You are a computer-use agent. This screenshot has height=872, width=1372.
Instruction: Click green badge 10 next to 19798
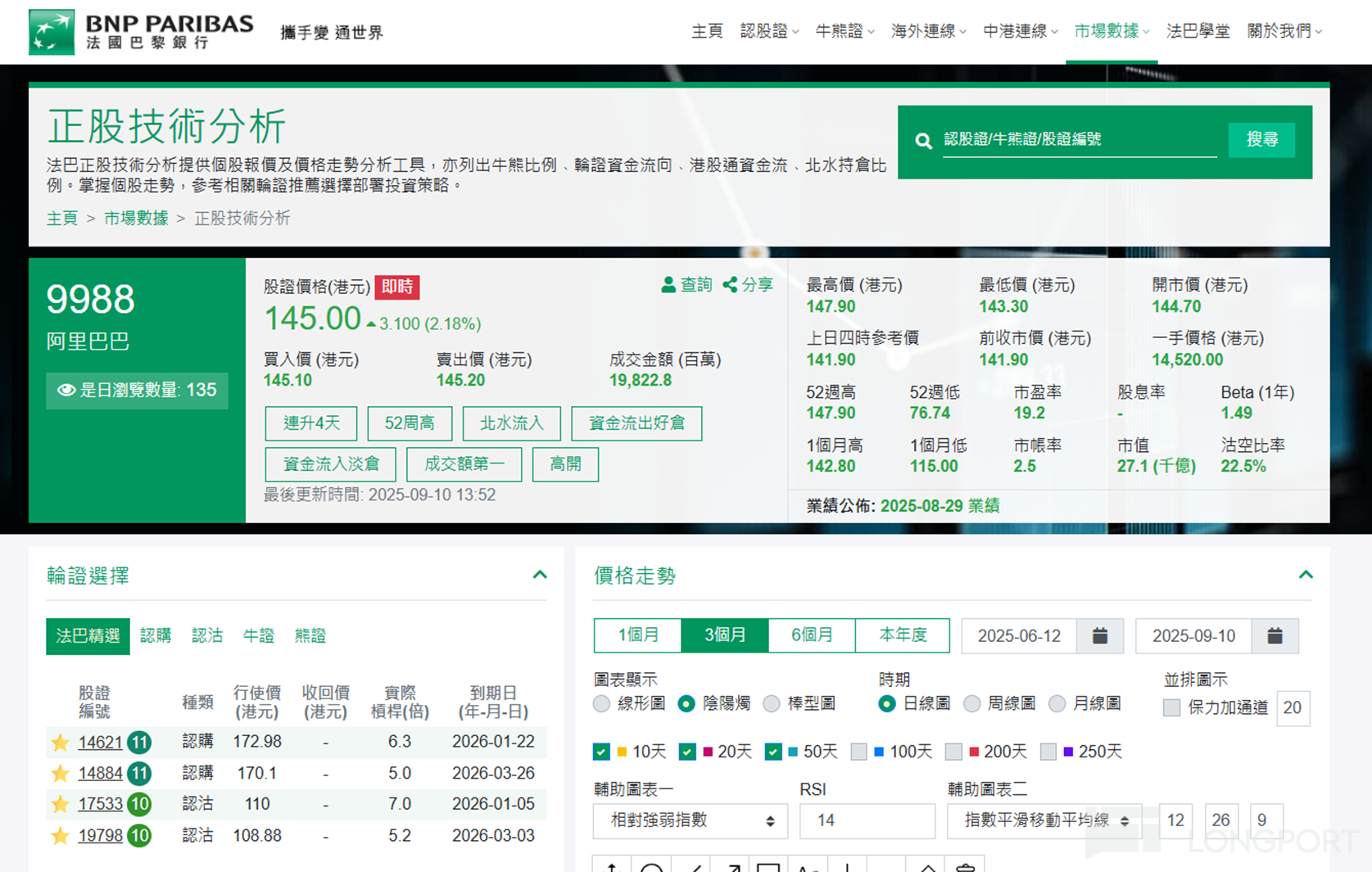tap(140, 836)
